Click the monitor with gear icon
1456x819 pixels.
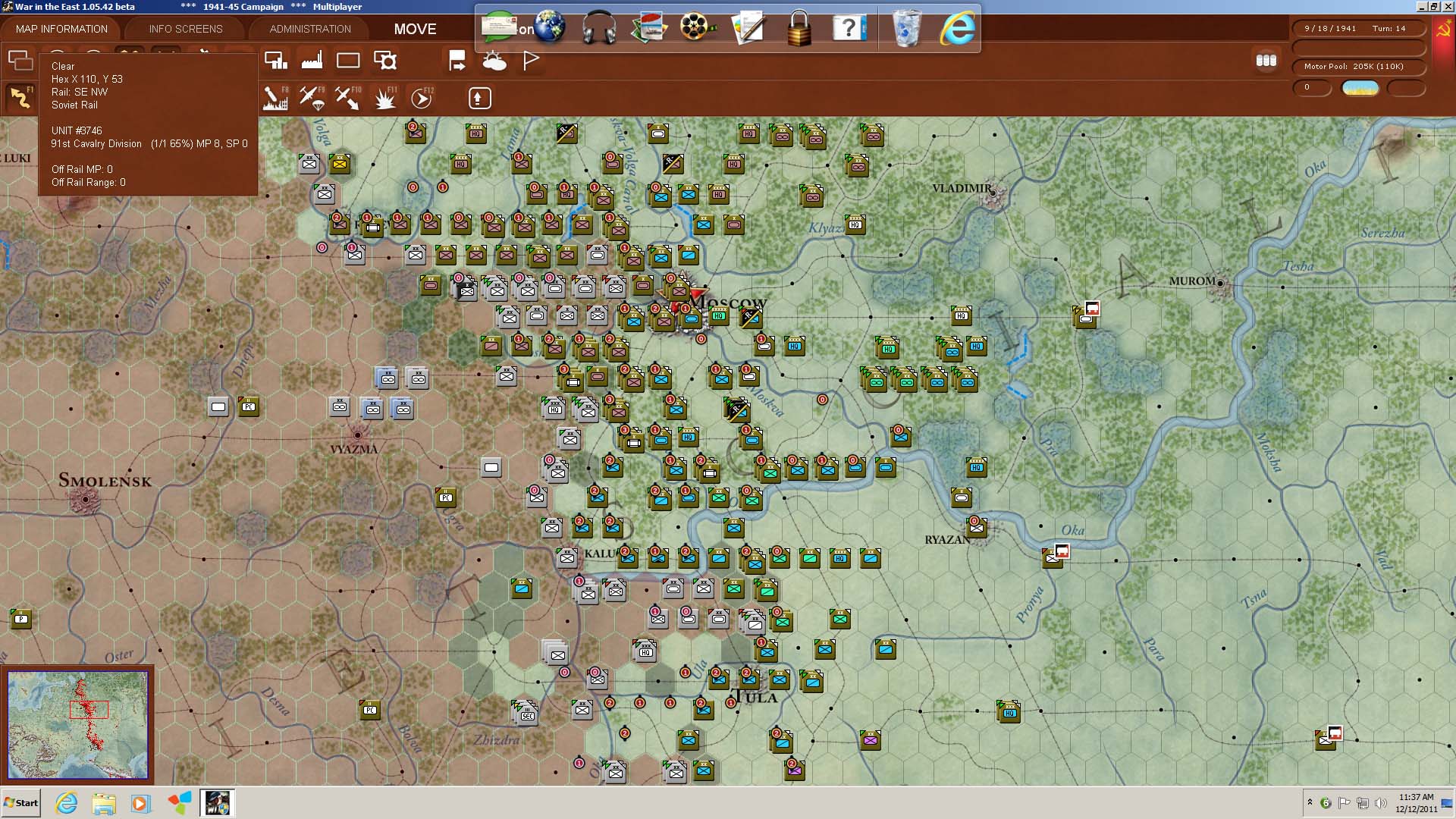pyautogui.click(x=385, y=61)
